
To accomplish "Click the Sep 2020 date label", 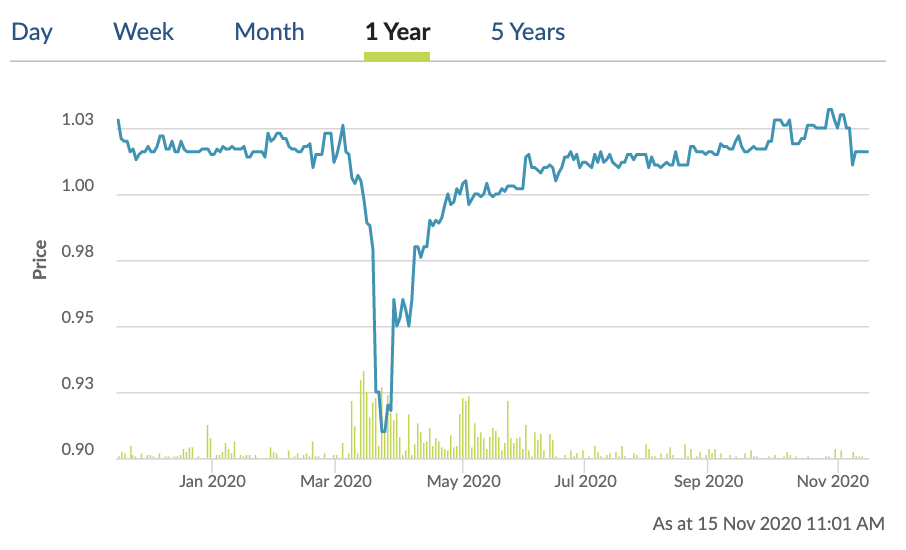I will pos(708,481).
